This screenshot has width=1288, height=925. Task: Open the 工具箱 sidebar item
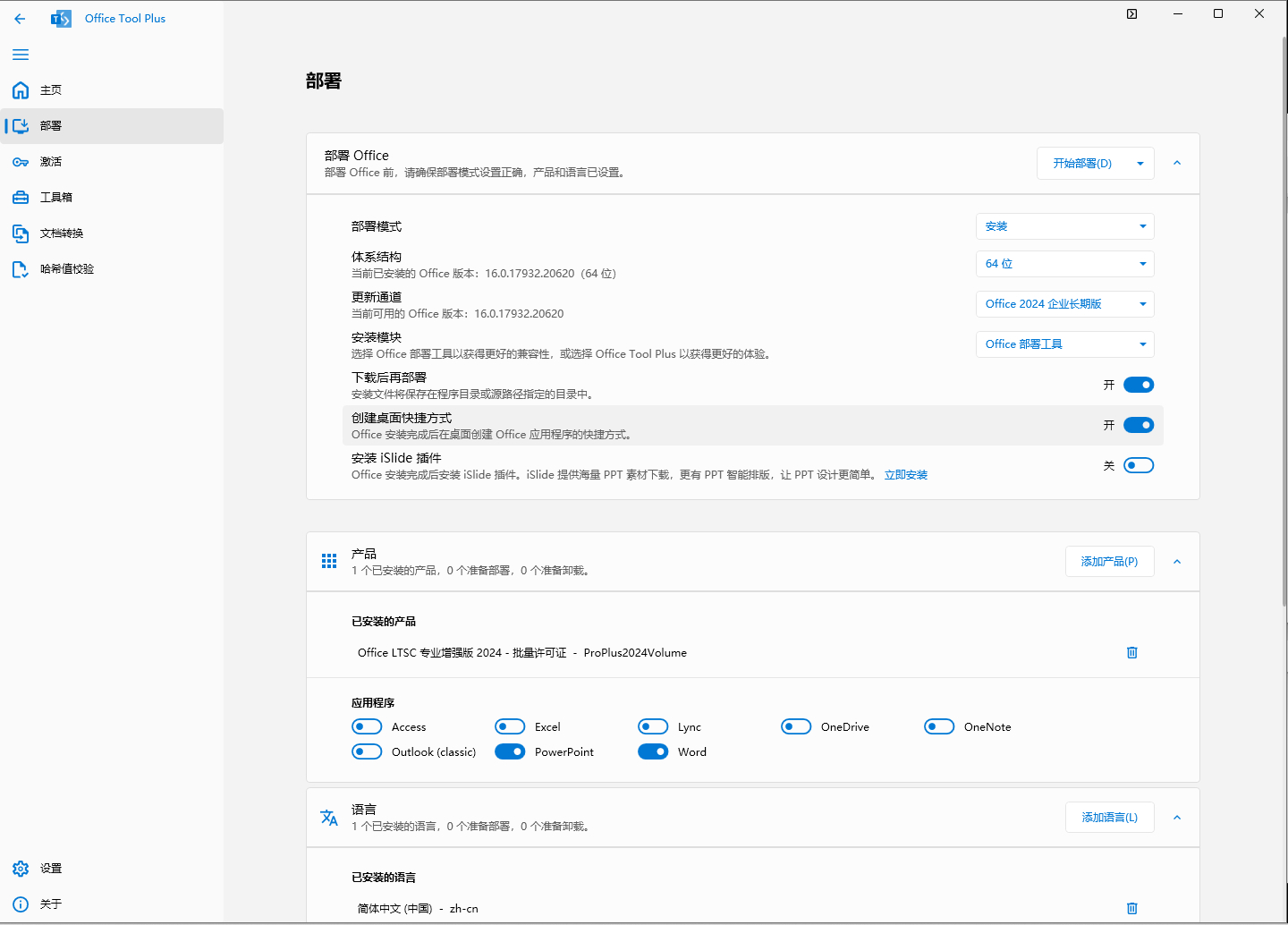[55, 198]
